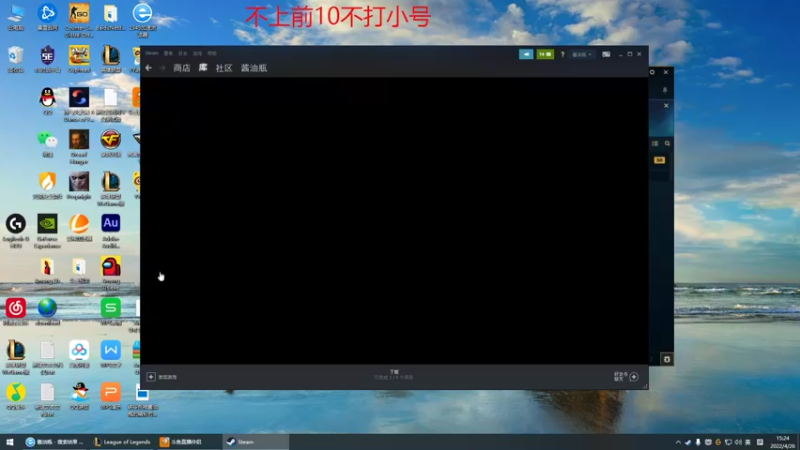Select the blue WPS Writer desktop icon
This screenshot has width=800, height=450.
111,354
